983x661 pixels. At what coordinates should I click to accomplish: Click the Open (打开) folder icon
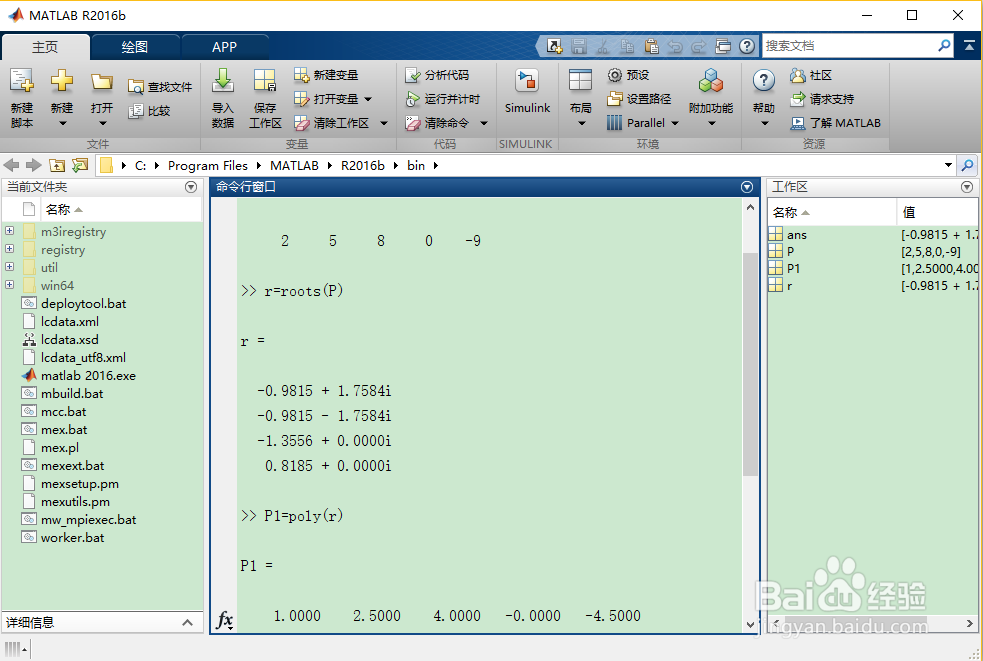pos(102,82)
